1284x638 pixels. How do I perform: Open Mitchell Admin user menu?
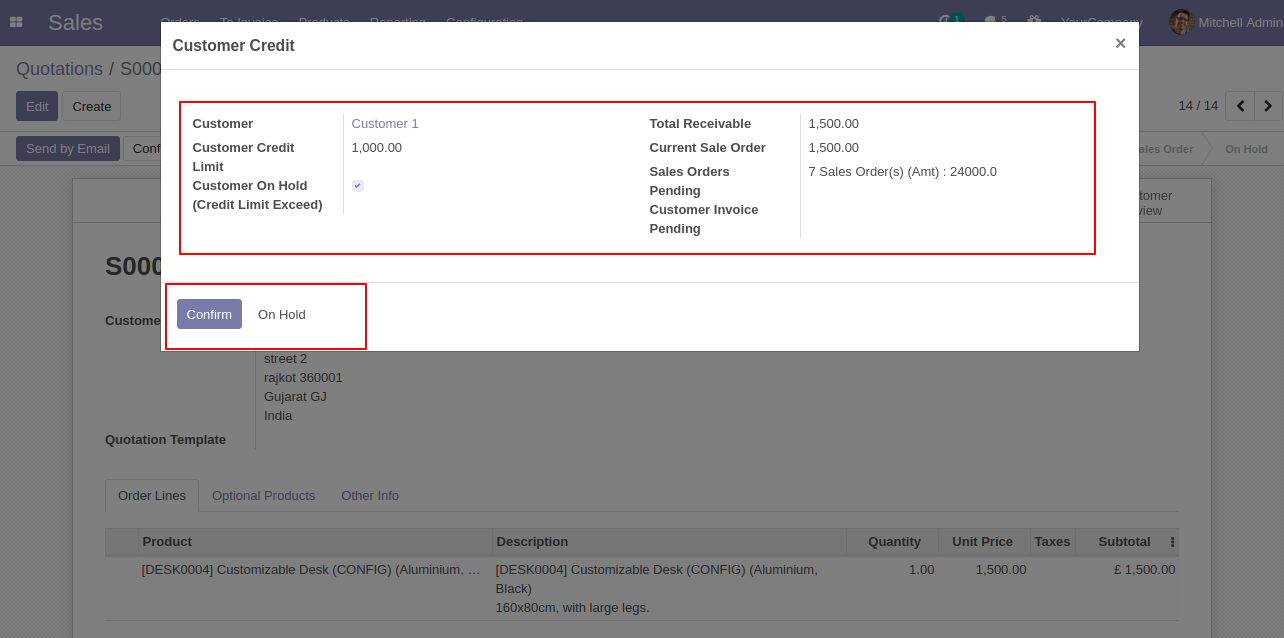pos(1226,22)
